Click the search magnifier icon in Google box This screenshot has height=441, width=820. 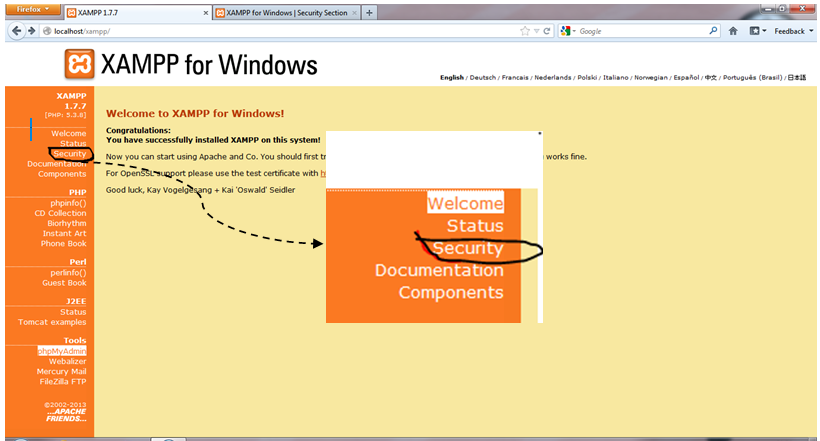pos(713,31)
